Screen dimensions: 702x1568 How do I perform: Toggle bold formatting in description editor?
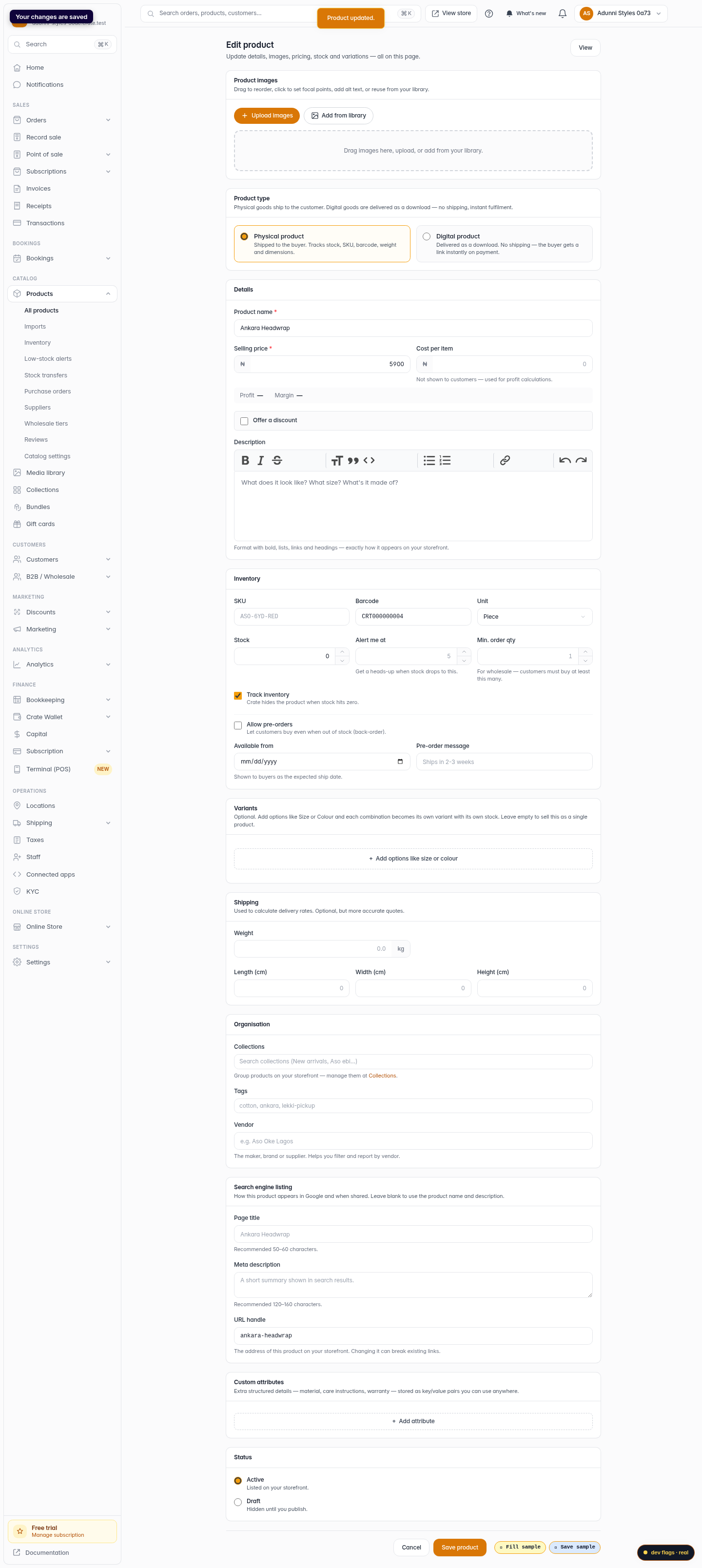pyautogui.click(x=245, y=460)
